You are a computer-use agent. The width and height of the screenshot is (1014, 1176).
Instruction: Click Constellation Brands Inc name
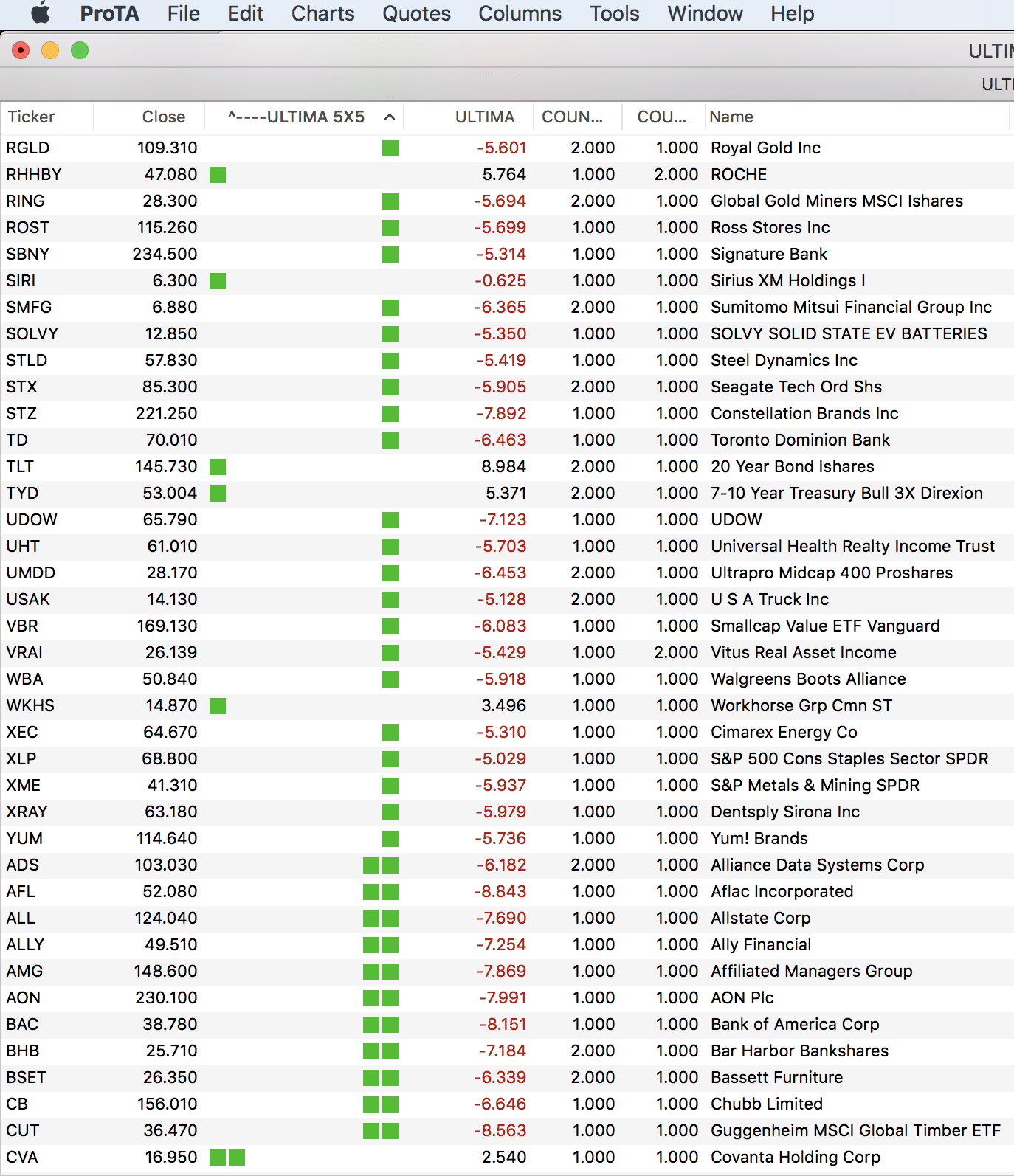pos(804,413)
